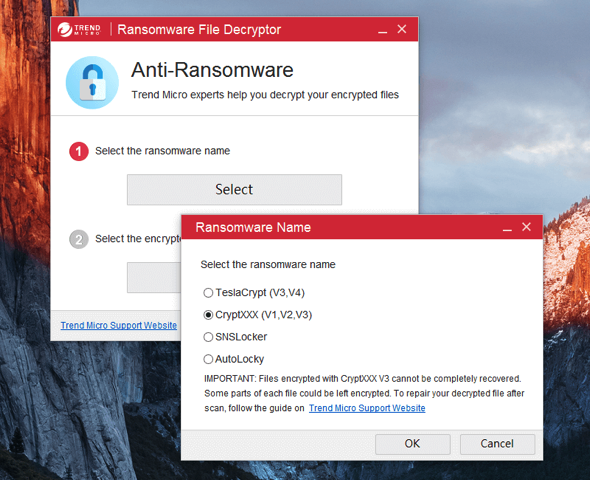Click the IMPORTANT CryptXXX V3 notice text
590x480 pixels.
point(364,393)
